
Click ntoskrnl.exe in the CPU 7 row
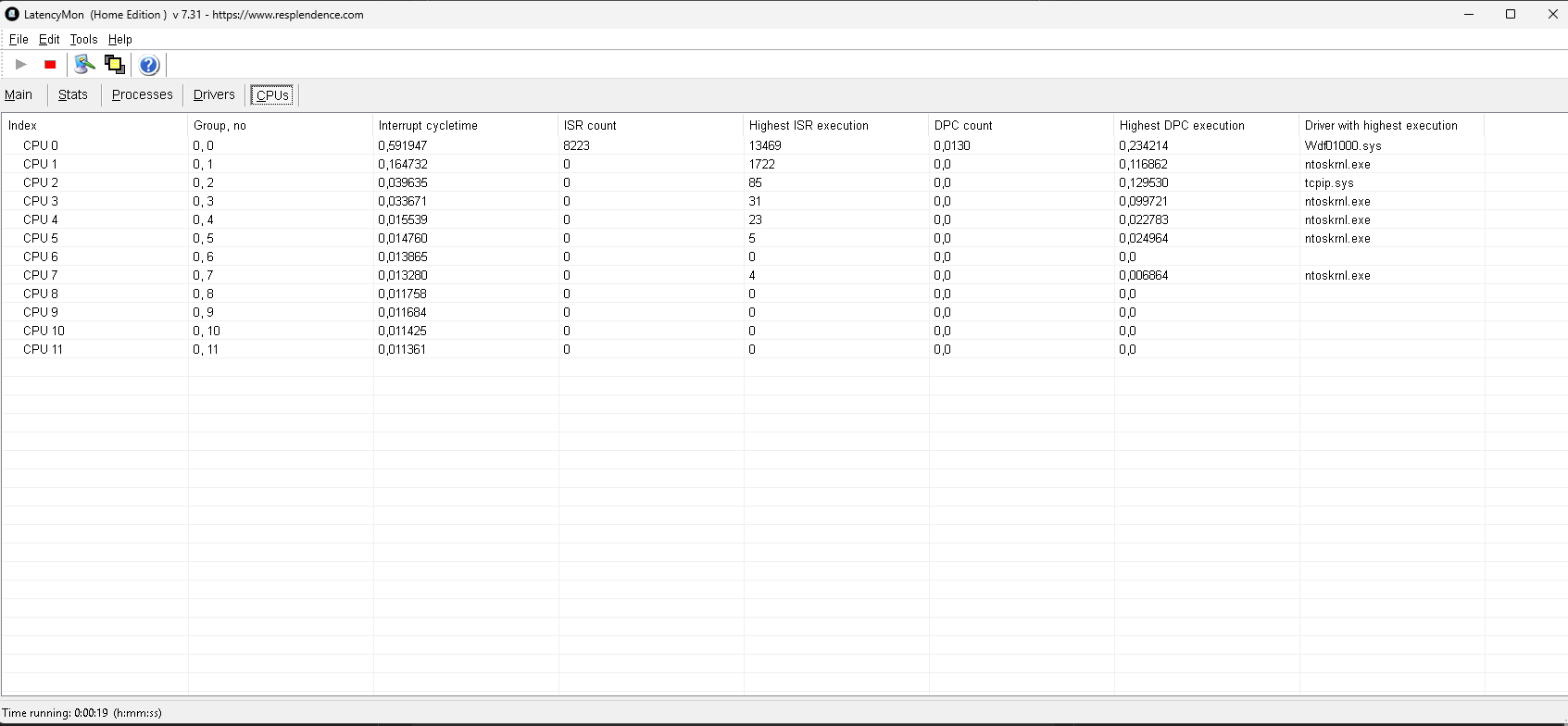(1337, 275)
